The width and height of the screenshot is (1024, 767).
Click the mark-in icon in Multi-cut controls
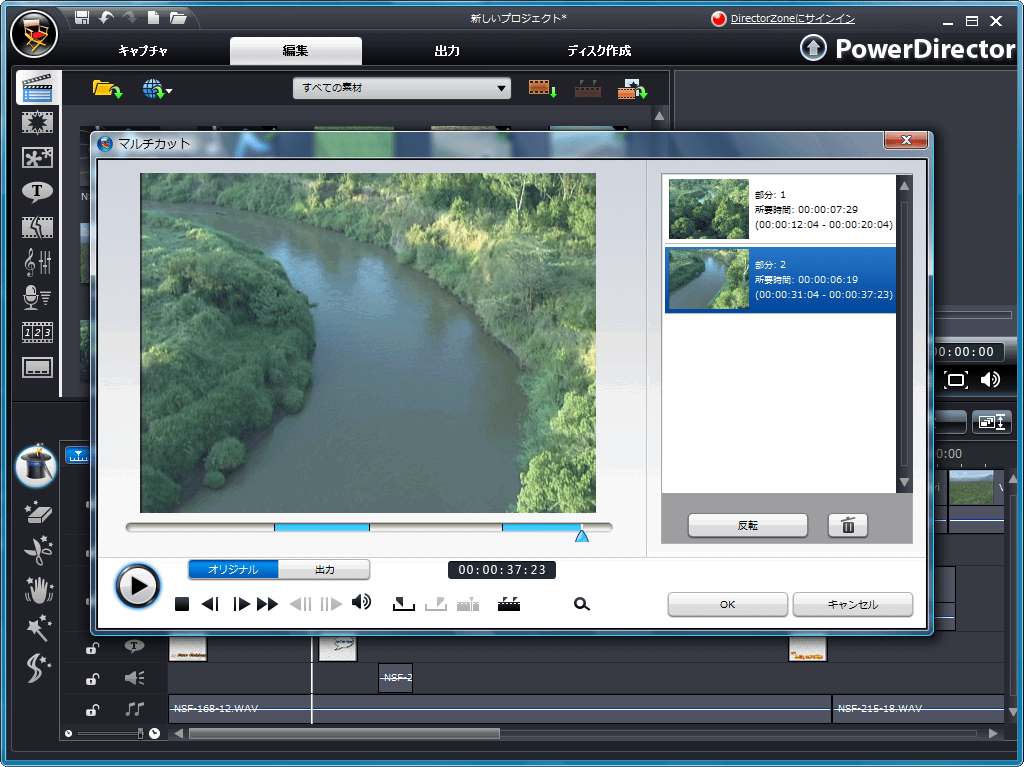coord(403,604)
